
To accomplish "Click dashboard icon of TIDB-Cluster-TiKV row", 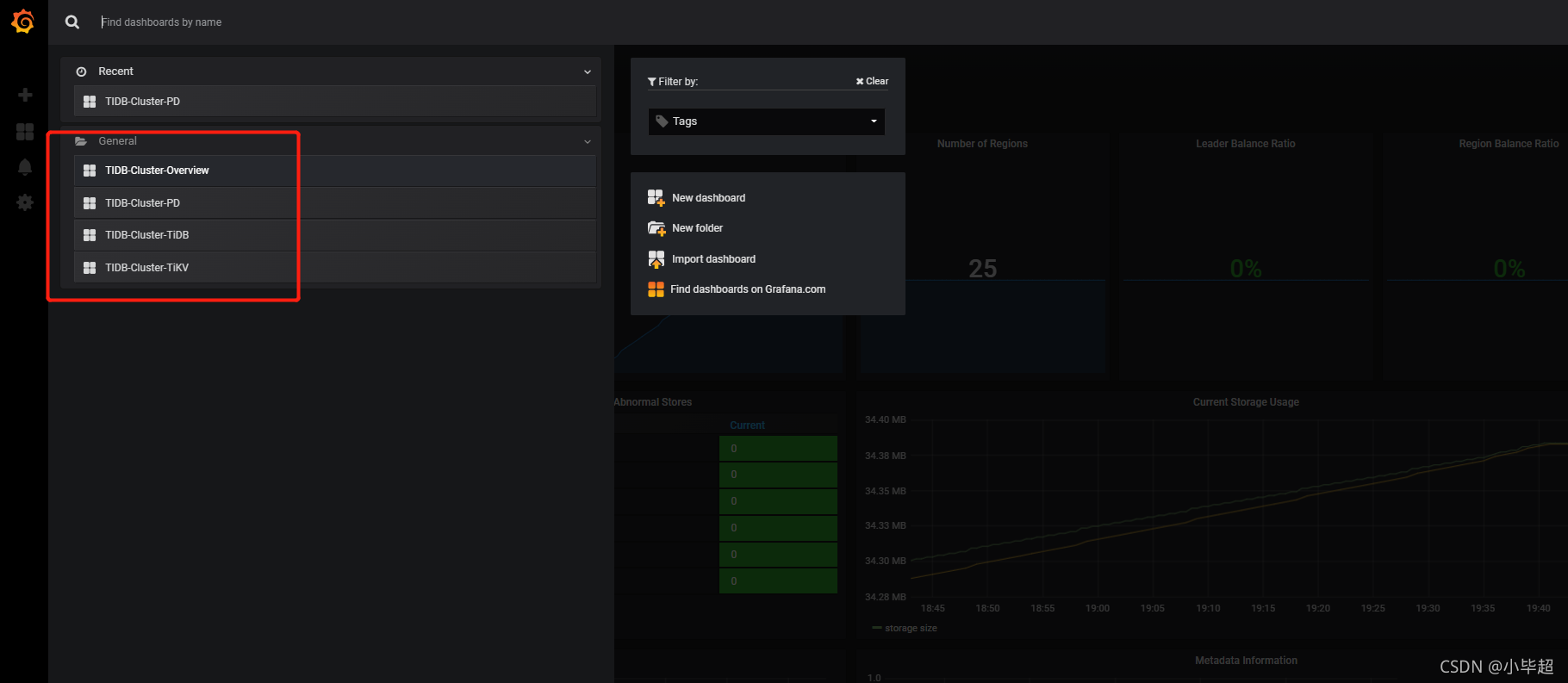I will (x=90, y=268).
